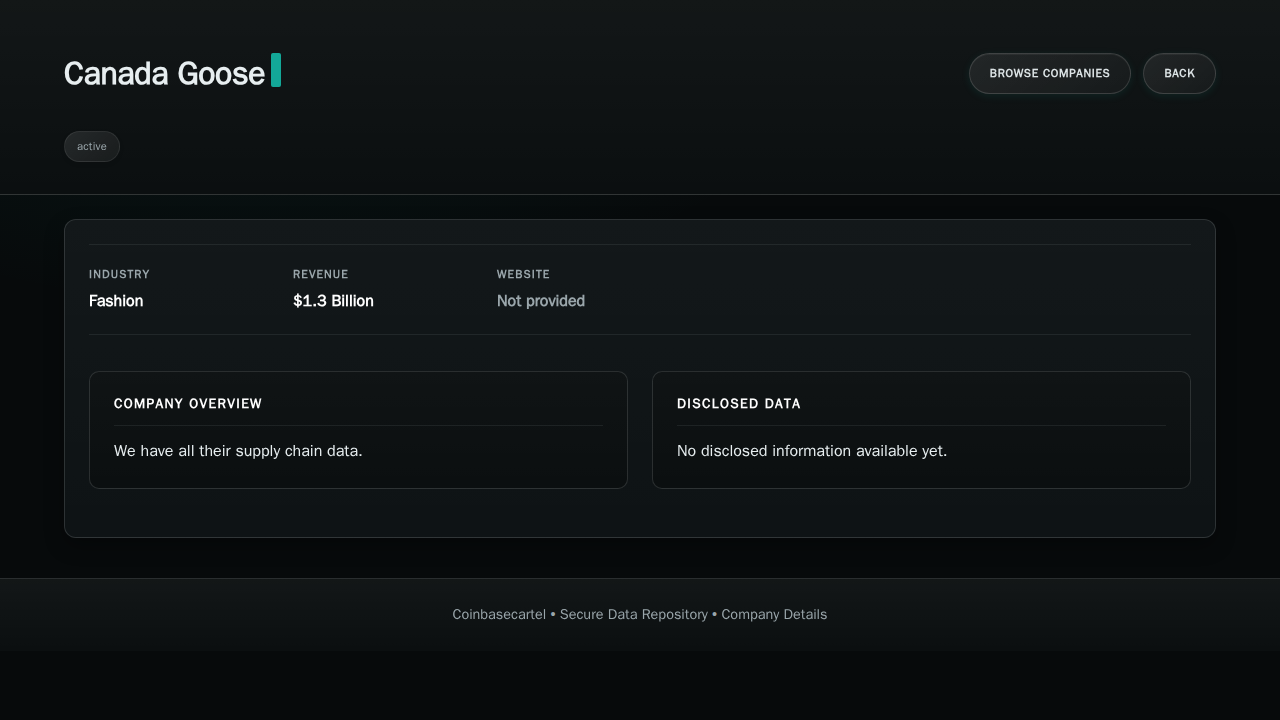Click the green cursor block beside the title

point(276,70)
